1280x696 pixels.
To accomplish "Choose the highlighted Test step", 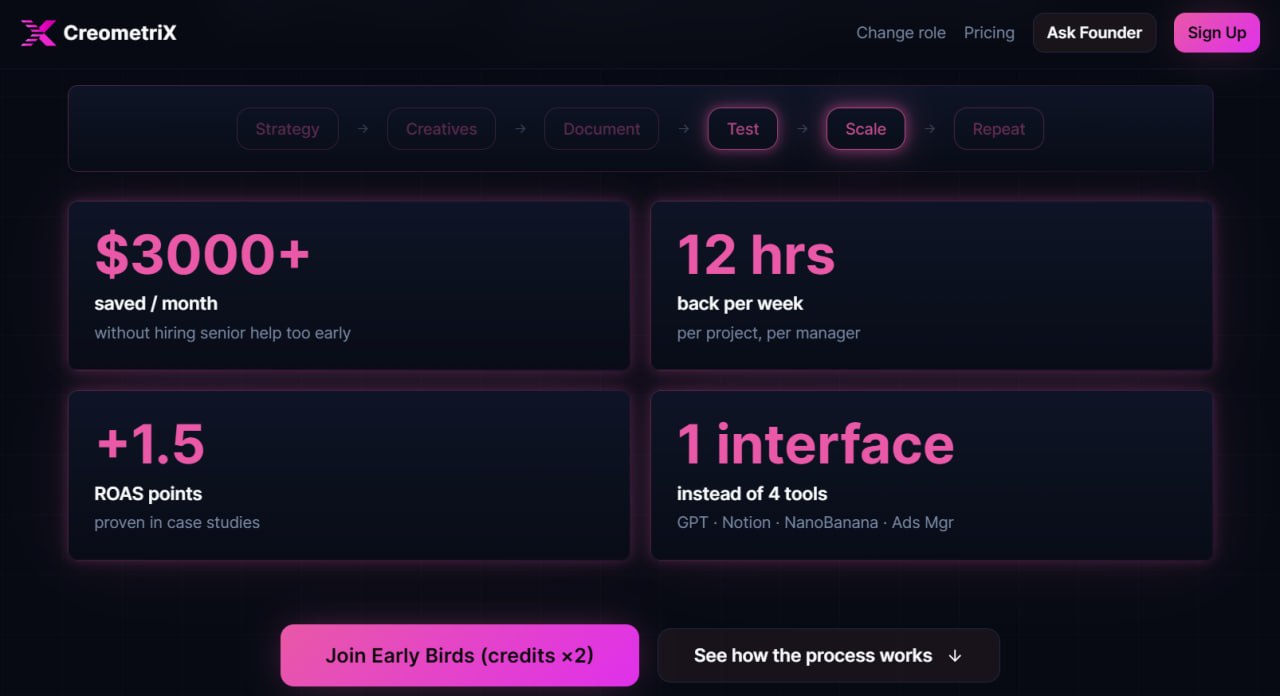I will [x=742, y=129].
